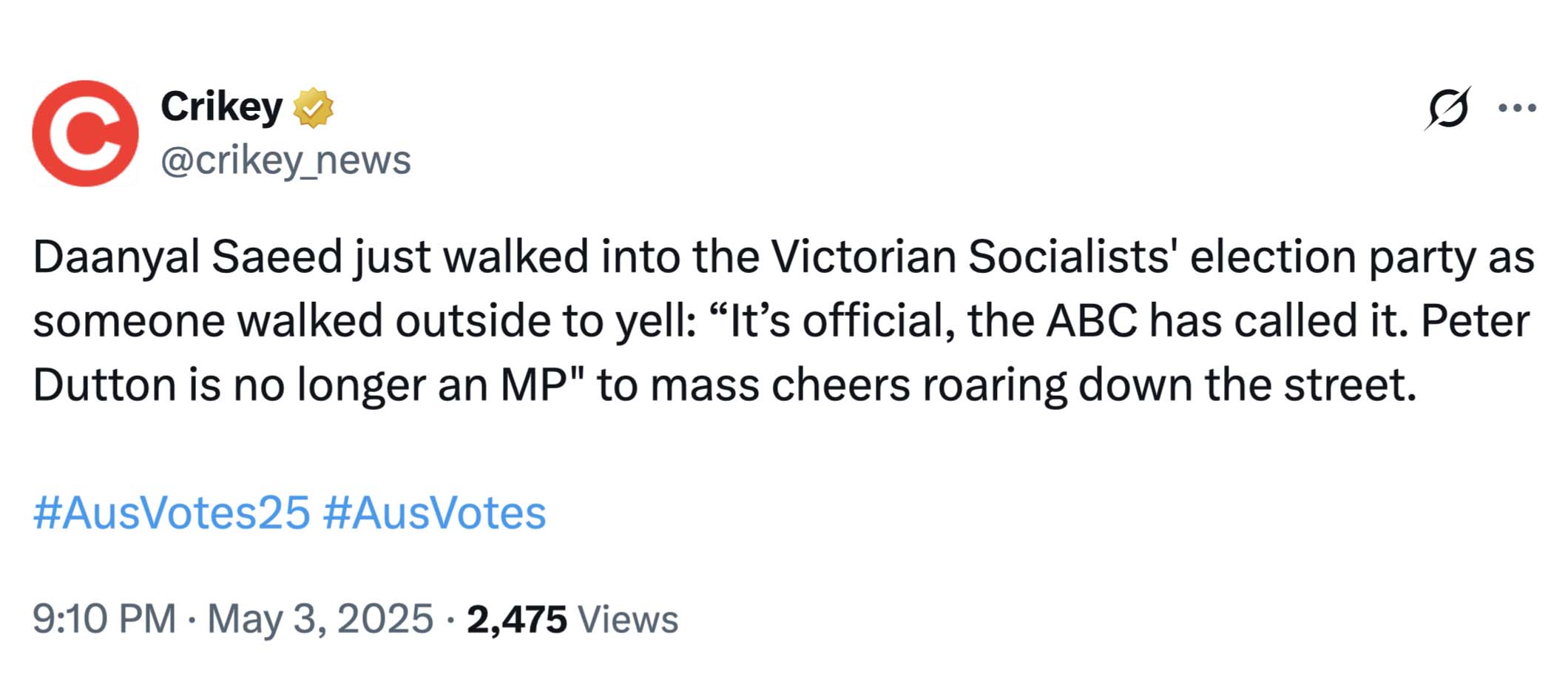
Task: Click the word Dutton in tweet text
Action: coord(104,385)
